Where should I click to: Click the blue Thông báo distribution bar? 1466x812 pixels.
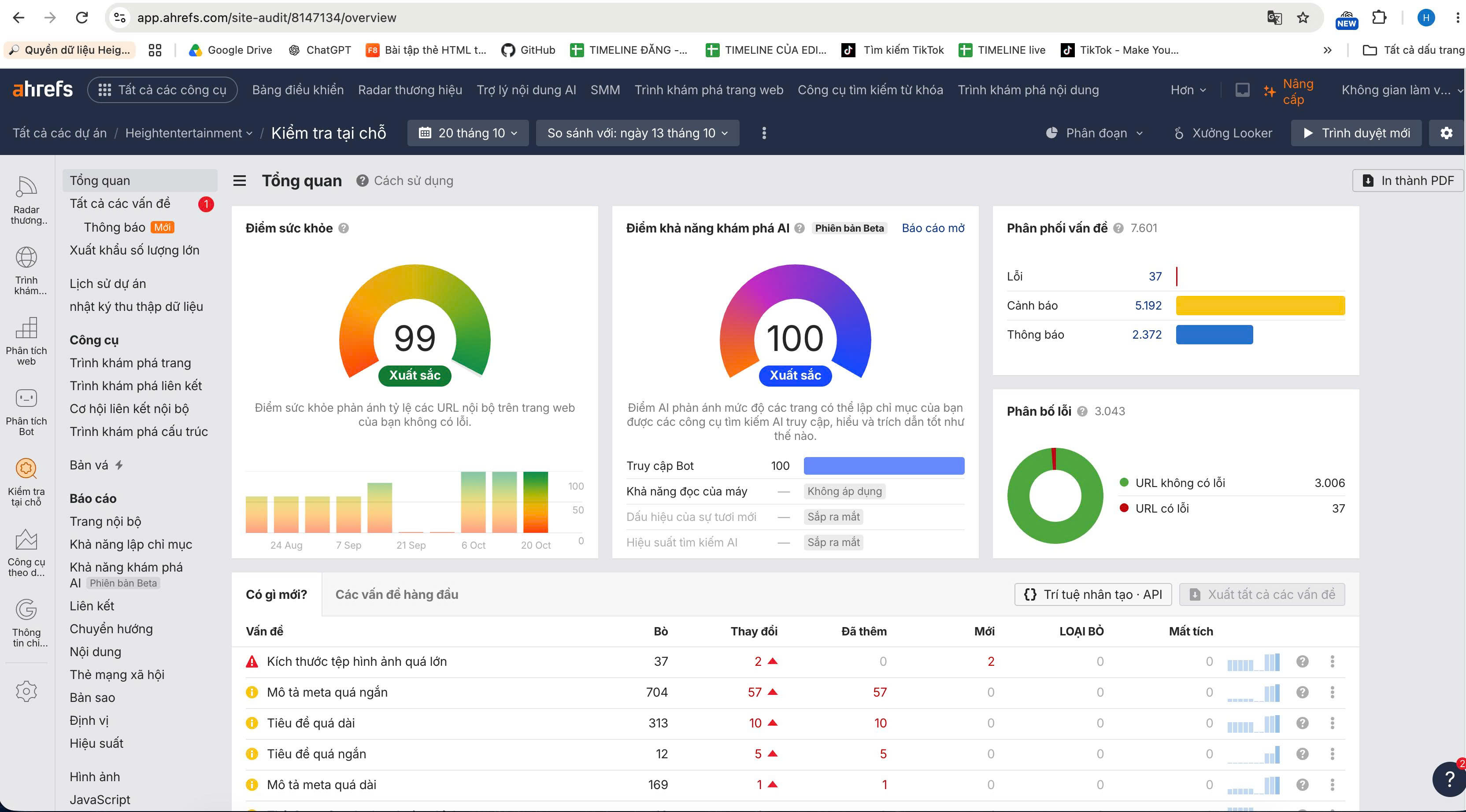point(1214,335)
